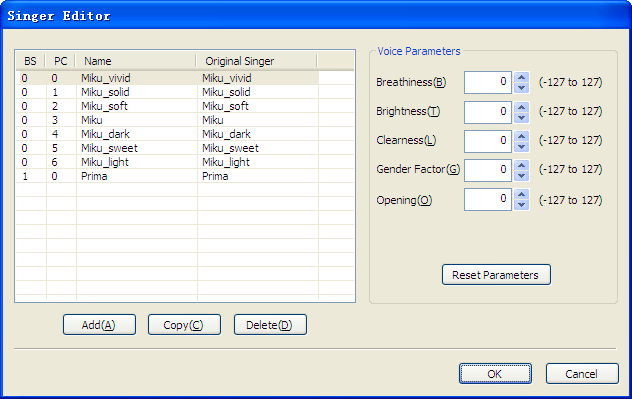Screen dimensions: 632x399
Task: Copy the selected singer with Copy(C)
Action: [x=184, y=325]
